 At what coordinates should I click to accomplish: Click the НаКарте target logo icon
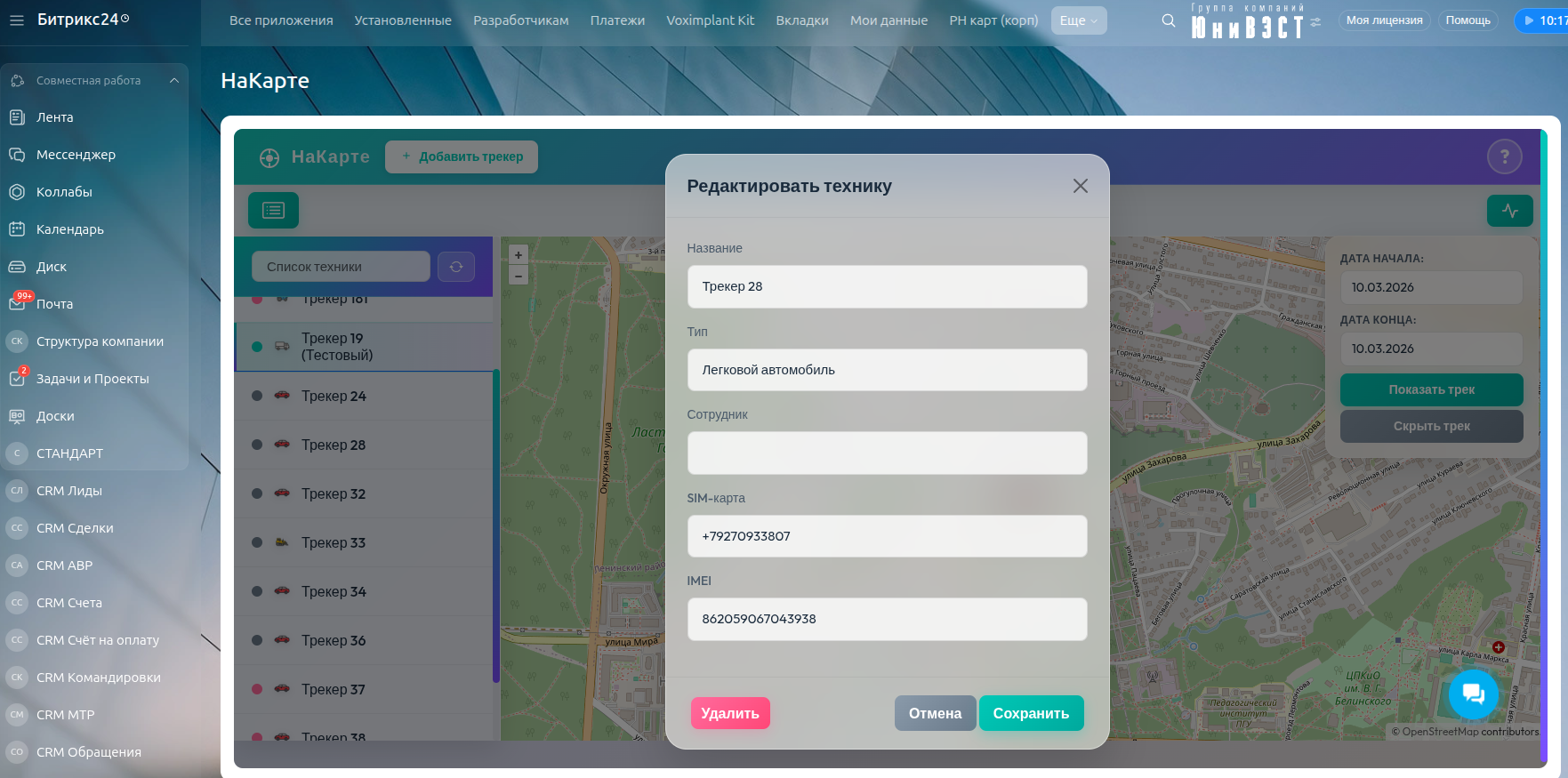(x=269, y=157)
